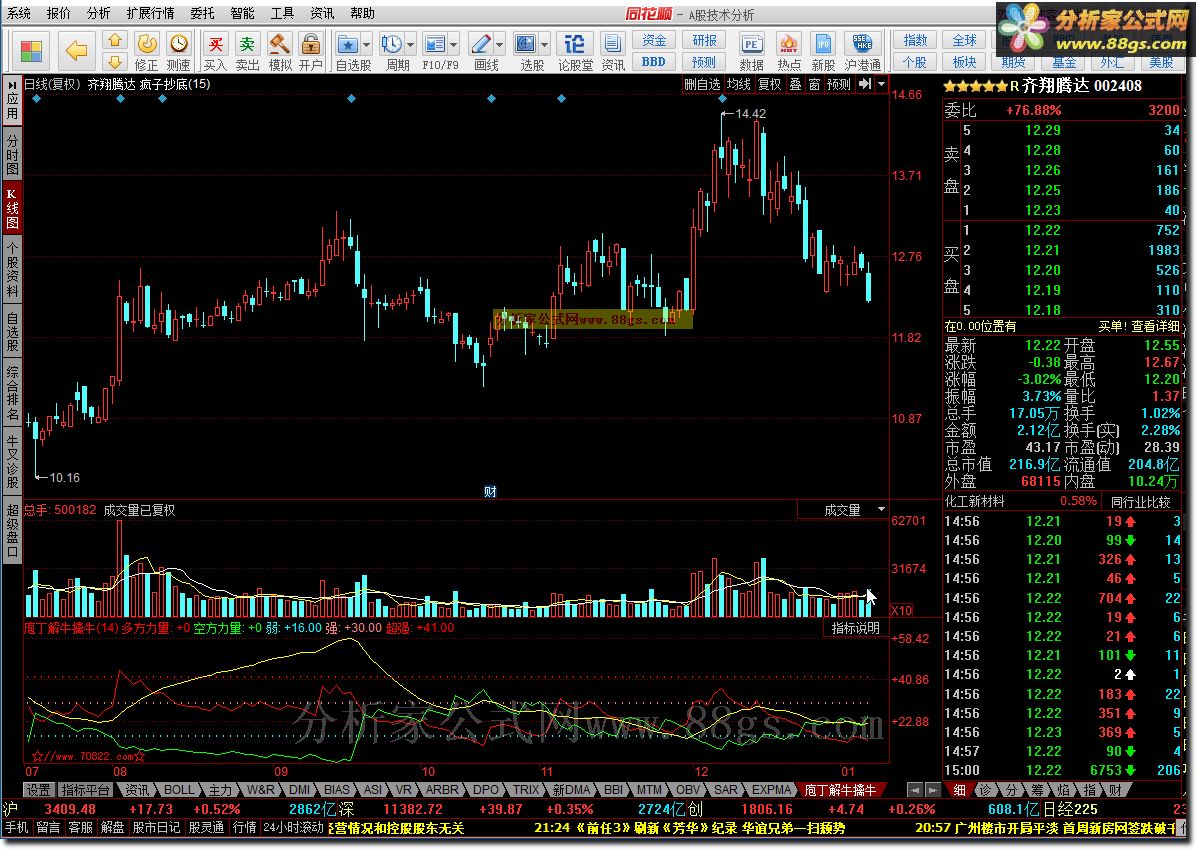Click the 买入 buy icon
This screenshot has width=1198, height=850.
coord(215,51)
